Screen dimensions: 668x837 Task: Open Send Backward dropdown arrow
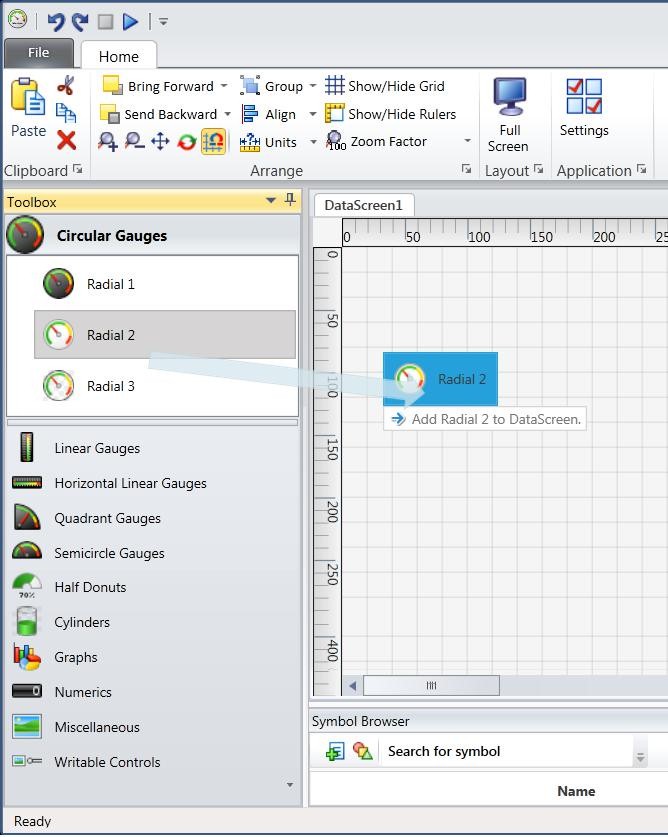click(227, 114)
